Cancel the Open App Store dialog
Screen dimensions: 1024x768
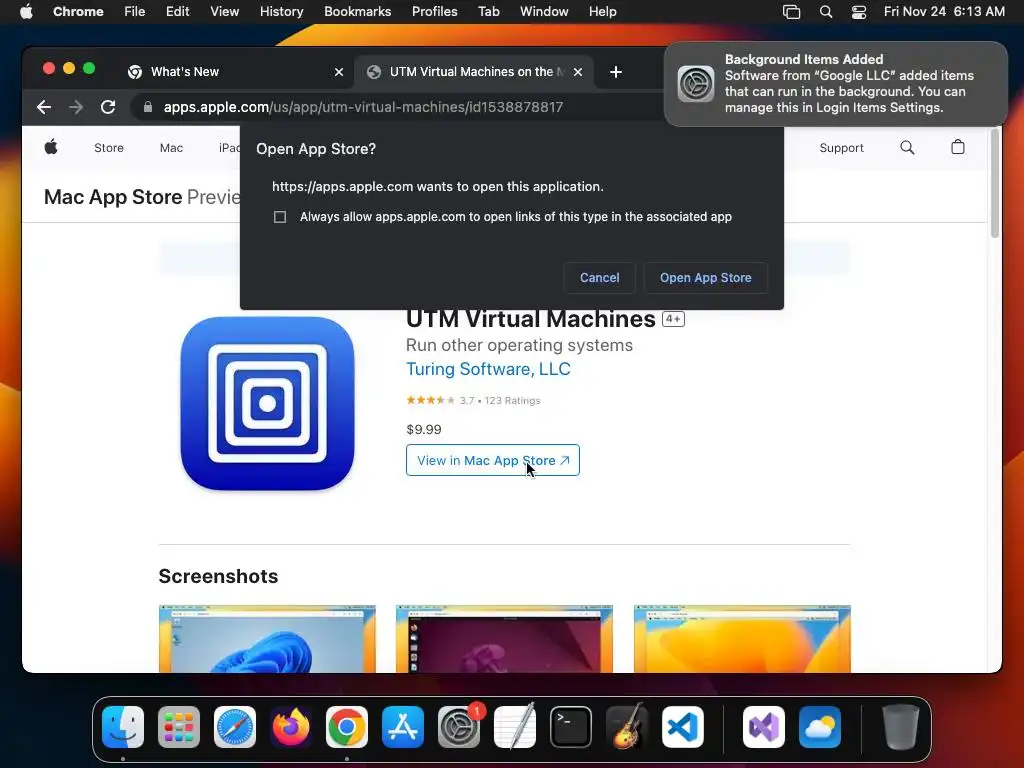600,278
